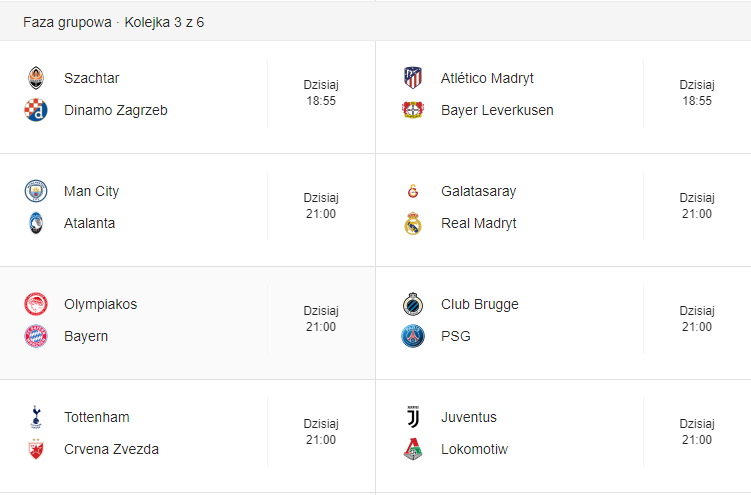Viewport: 751px width, 495px height.
Task: Click the Real Madryt crest
Action: pyautogui.click(x=413, y=223)
